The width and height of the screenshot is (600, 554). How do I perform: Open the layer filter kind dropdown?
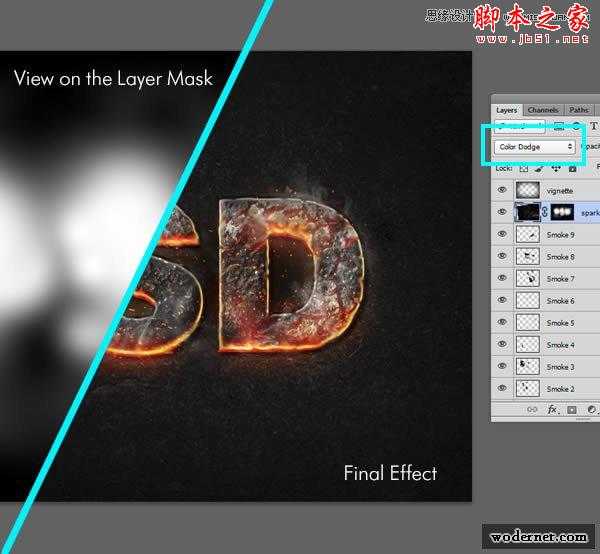click(519, 126)
